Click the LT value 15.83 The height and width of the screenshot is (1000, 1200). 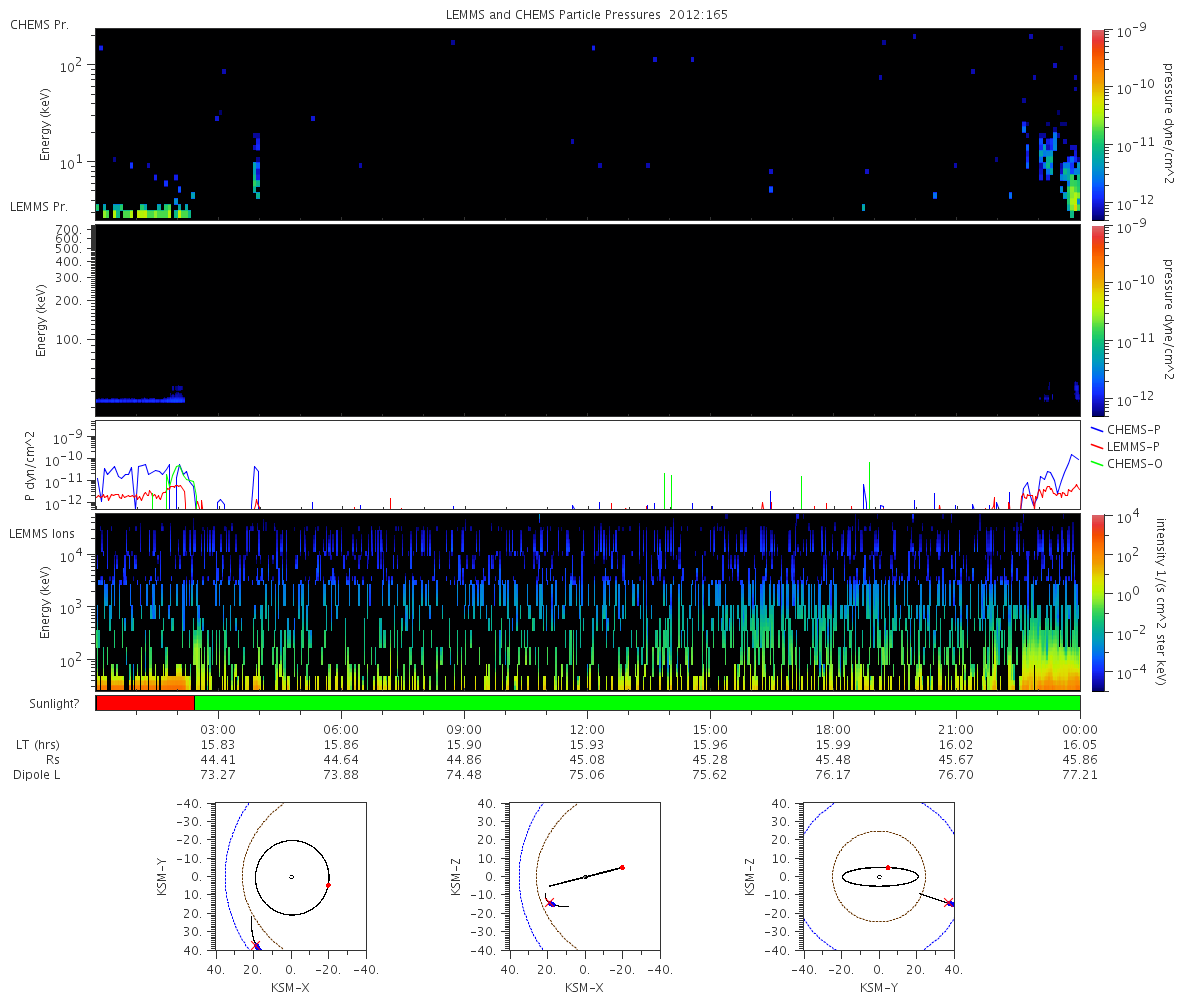coord(218,745)
